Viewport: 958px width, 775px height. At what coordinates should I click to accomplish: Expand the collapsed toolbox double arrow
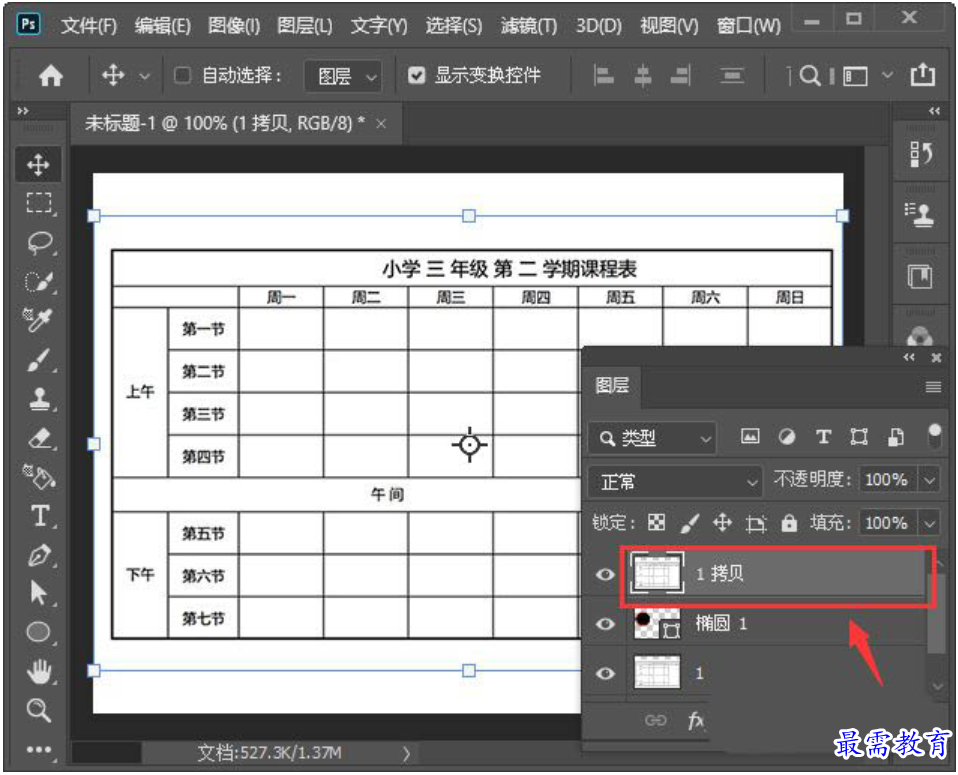pos(23,111)
